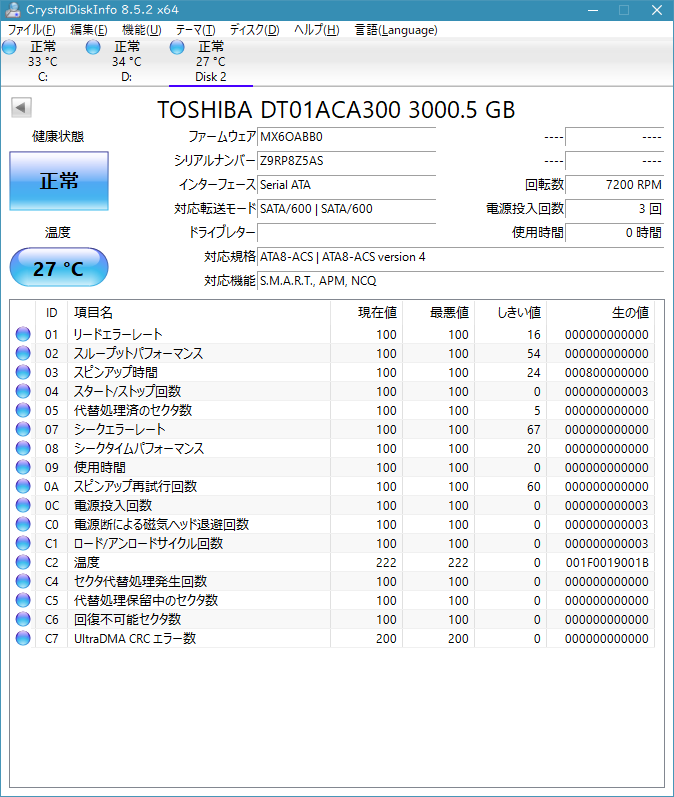Click the S.M.A.R.T., APM, NCQ features field
The image size is (674, 797).
(461, 281)
